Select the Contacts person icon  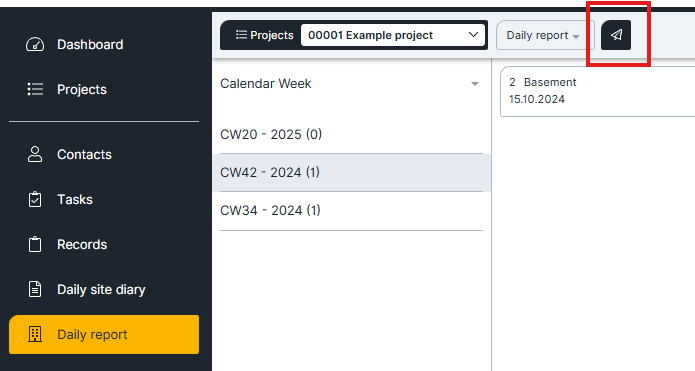(35, 154)
